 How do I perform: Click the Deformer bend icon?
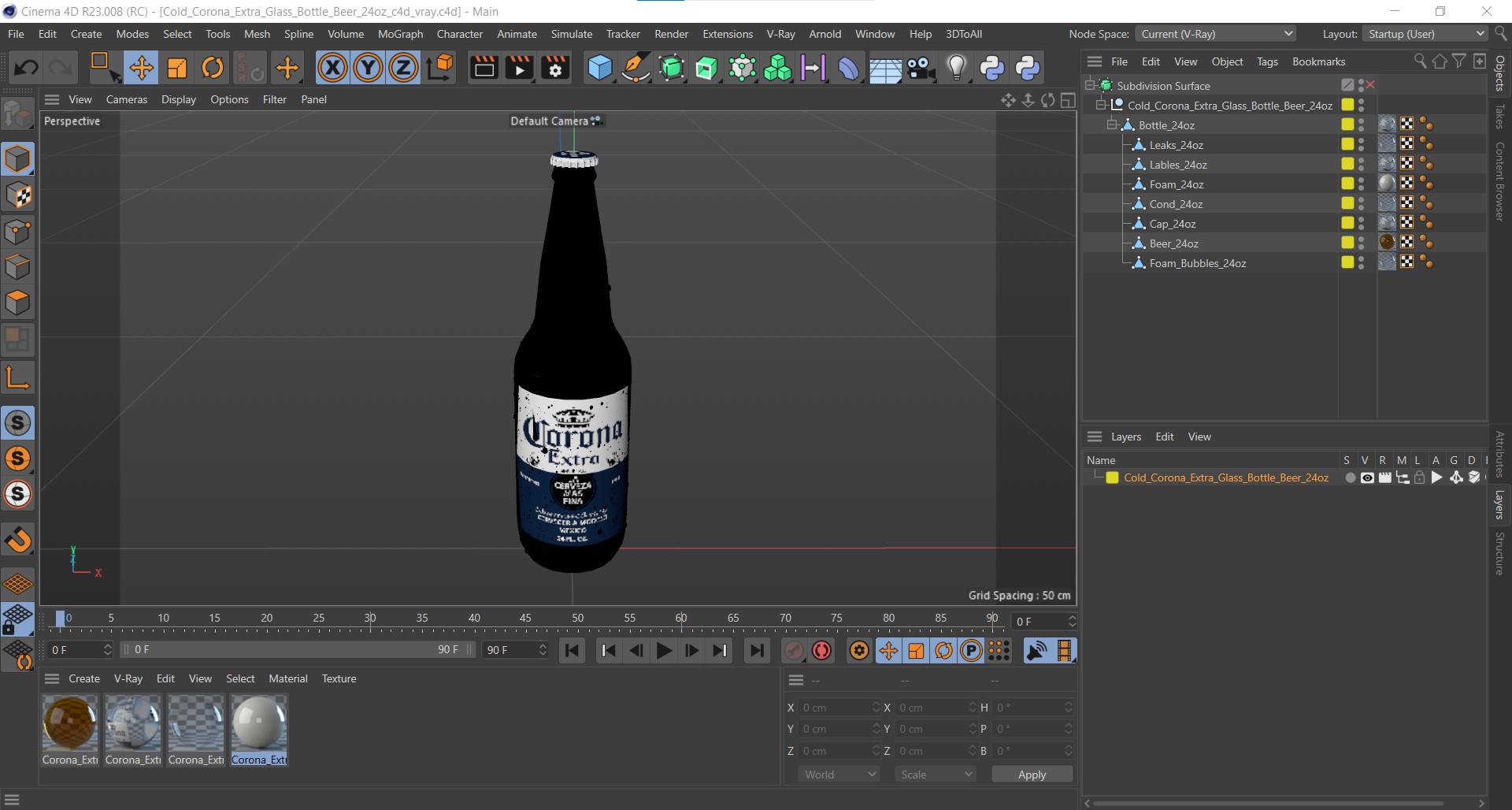pos(849,68)
